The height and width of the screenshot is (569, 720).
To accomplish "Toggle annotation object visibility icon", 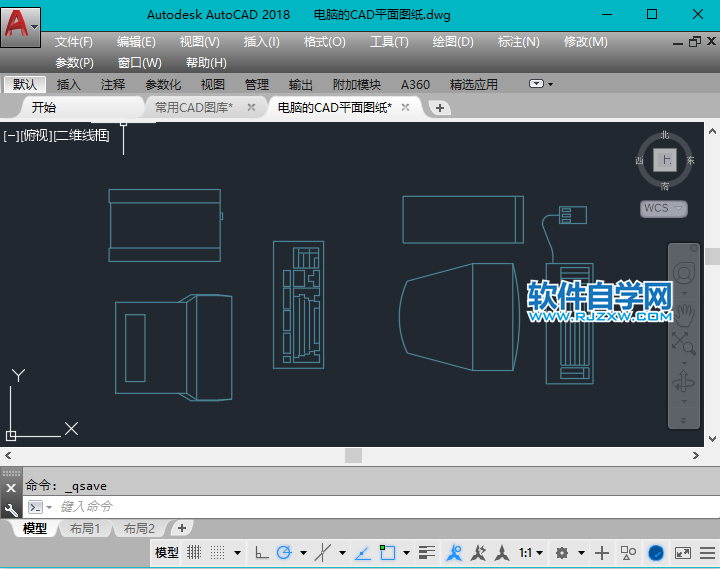I will (455, 552).
